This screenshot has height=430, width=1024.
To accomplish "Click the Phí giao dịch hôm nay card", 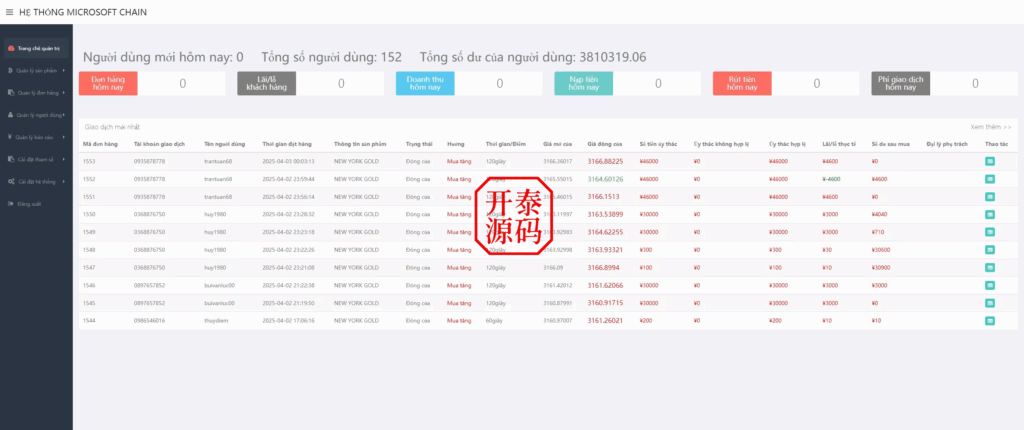I will [944, 84].
